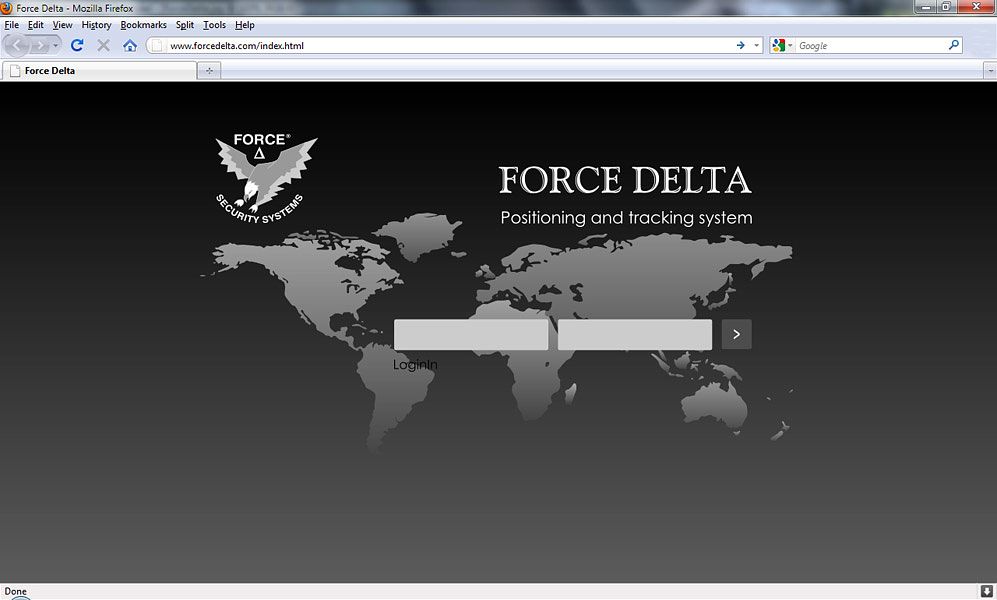Go back using the back arrow
Image resolution: width=997 pixels, height=600 pixels.
[x=16, y=45]
